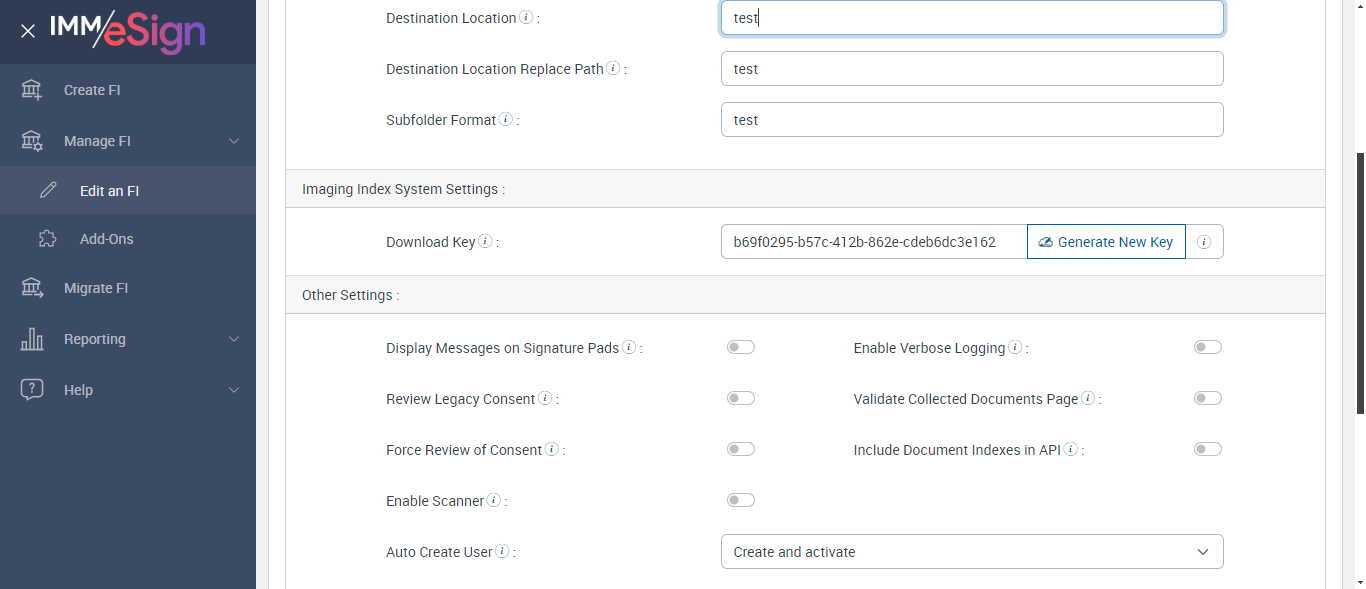Go to Migrate FI page
Image resolution: width=1366 pixels, height=589 pixels.
[96, 288]
